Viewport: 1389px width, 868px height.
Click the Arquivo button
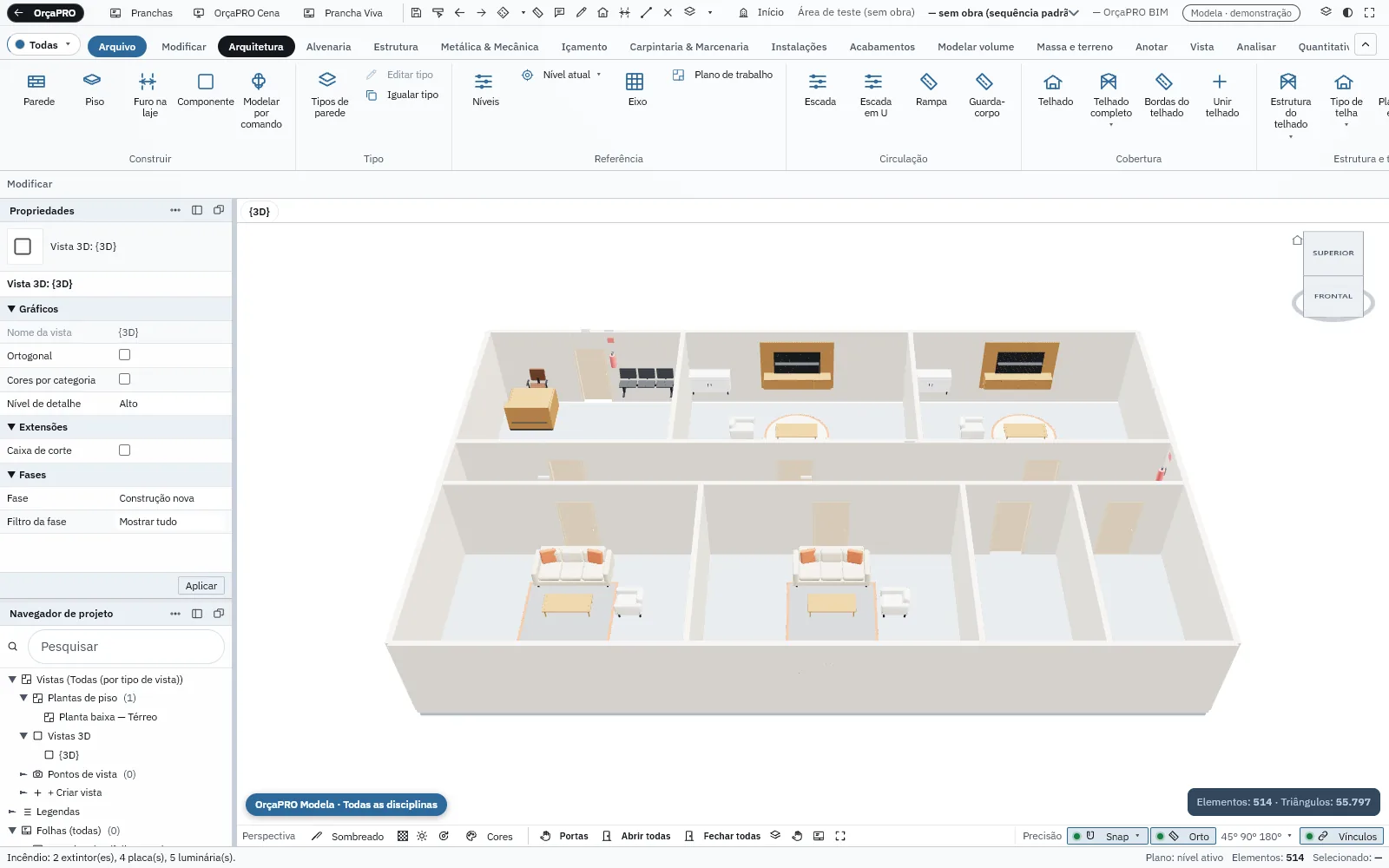point(116,47)
